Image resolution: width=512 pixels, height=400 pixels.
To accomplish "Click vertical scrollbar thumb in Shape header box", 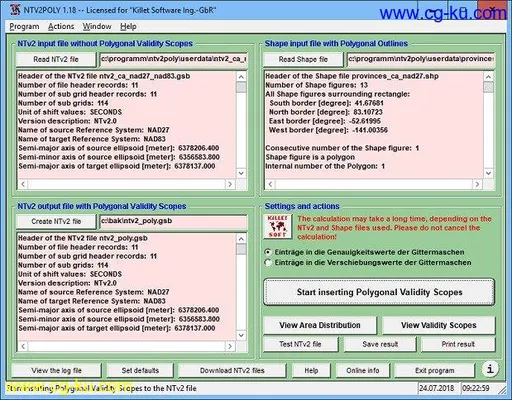I will pos(488,87).
